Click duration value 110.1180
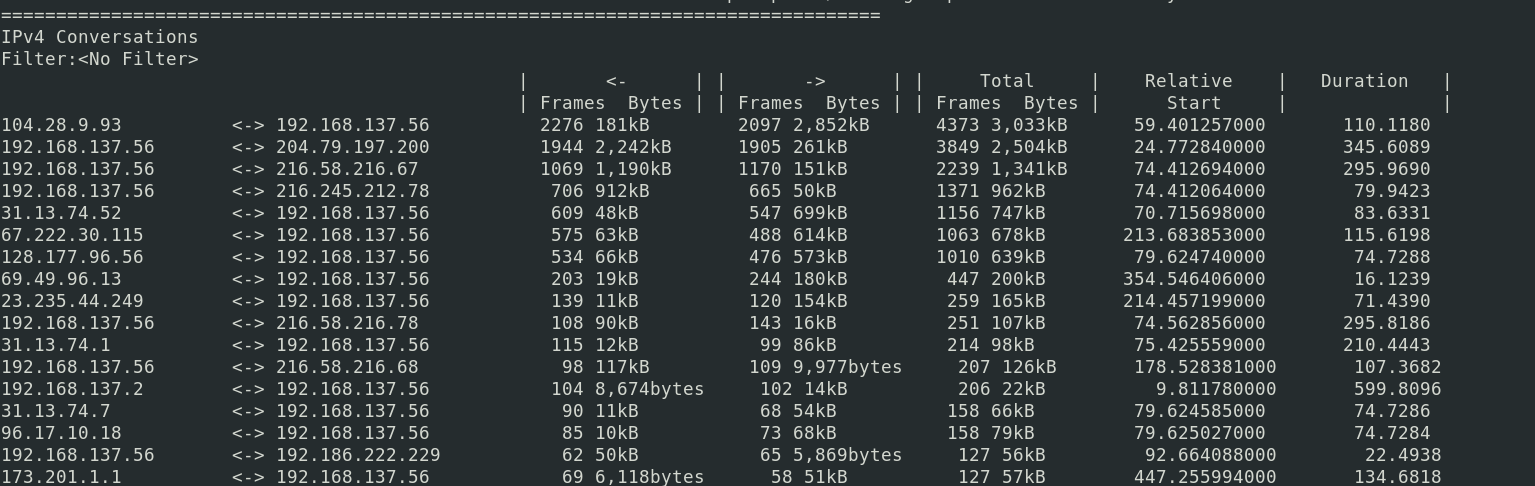Viewport: 1535px width, 486px height. tap(1386, 125)
